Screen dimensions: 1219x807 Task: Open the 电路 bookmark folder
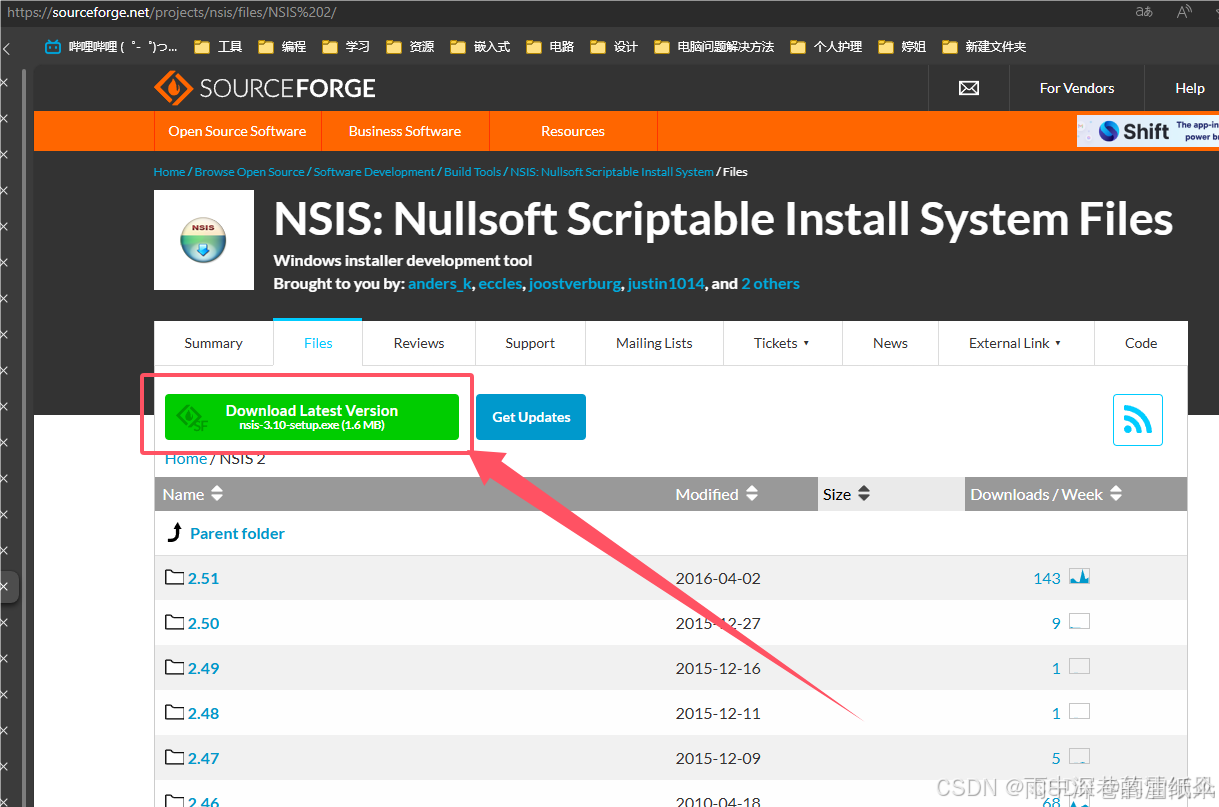pyautogui.click(x=550, y=46)
